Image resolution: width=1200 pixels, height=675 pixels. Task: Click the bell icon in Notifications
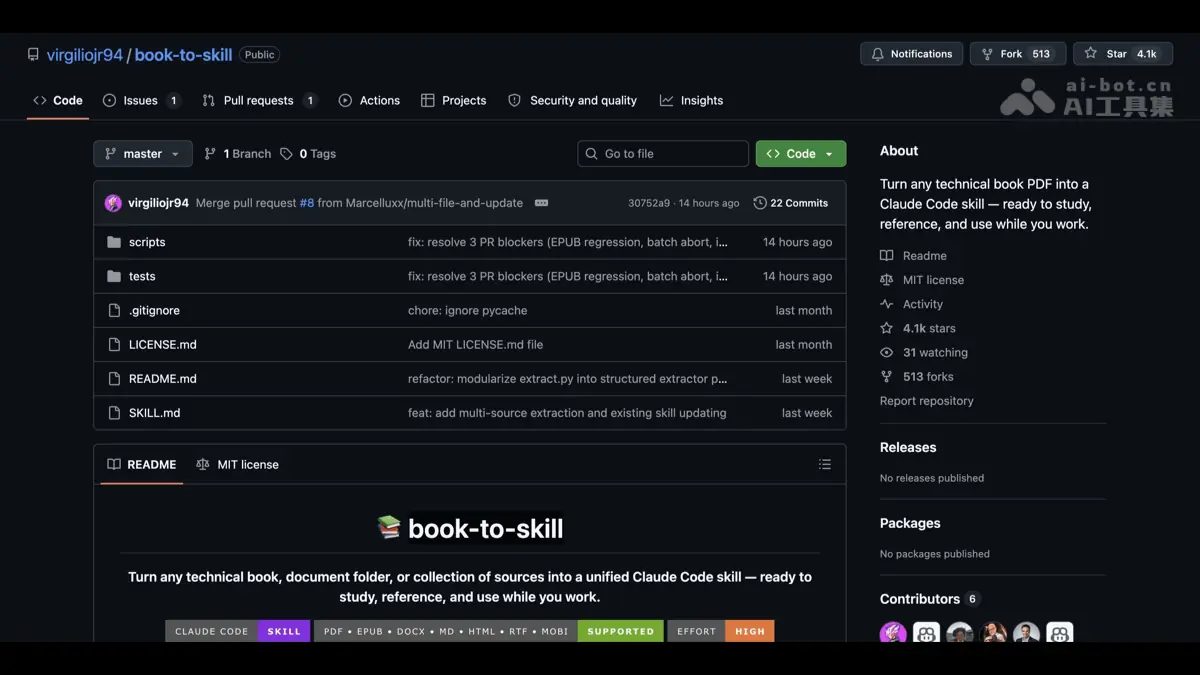(877, 54)
